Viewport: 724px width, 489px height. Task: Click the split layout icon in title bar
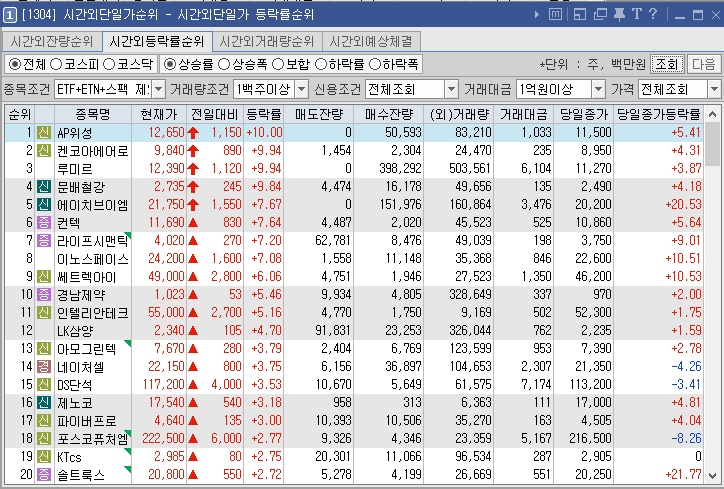(x=579, y=15)
